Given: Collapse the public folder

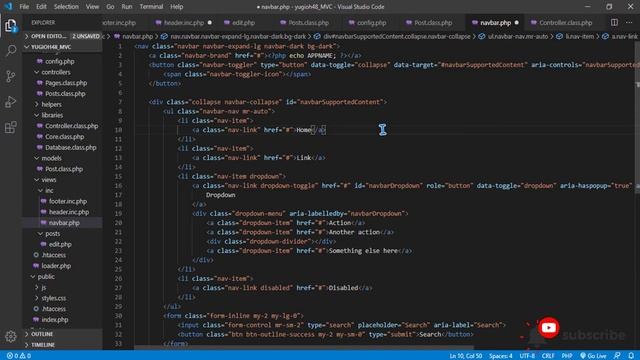Looking at the screenshot, I should 46,277.
